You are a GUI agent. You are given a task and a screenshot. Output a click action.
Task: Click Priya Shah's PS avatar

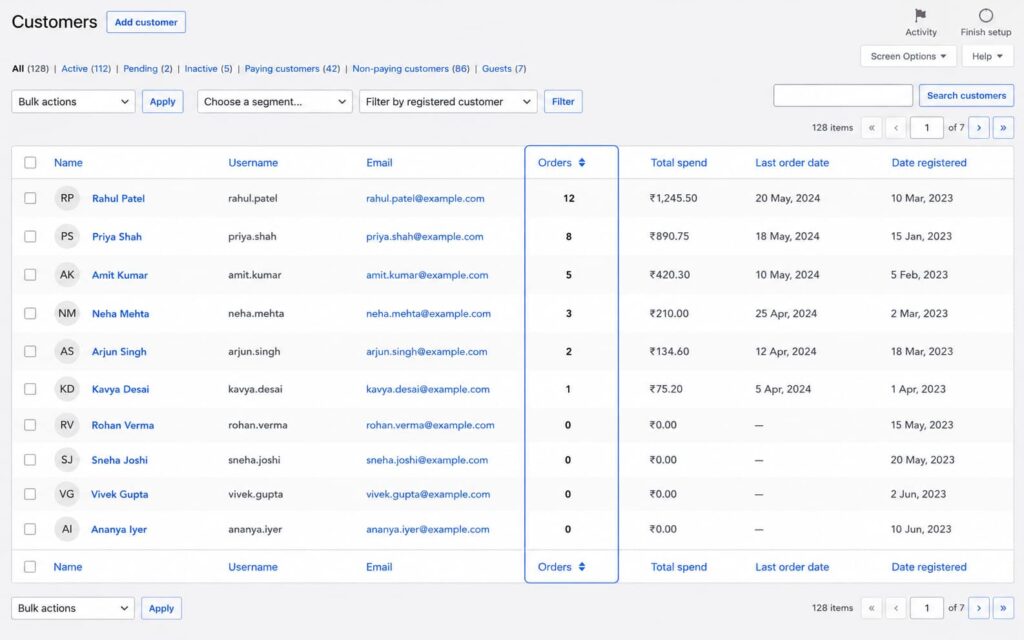click(67, 236)
